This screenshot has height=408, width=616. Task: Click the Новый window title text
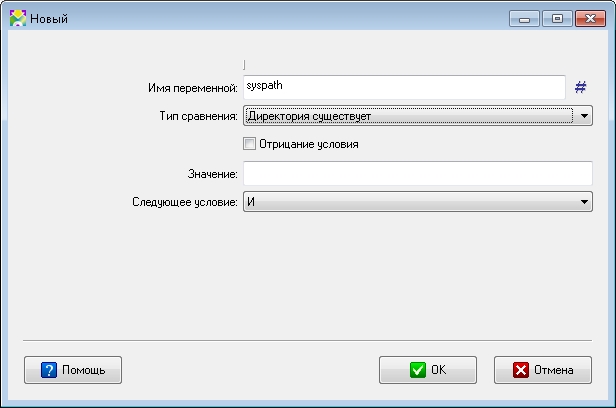click(49, 19)
